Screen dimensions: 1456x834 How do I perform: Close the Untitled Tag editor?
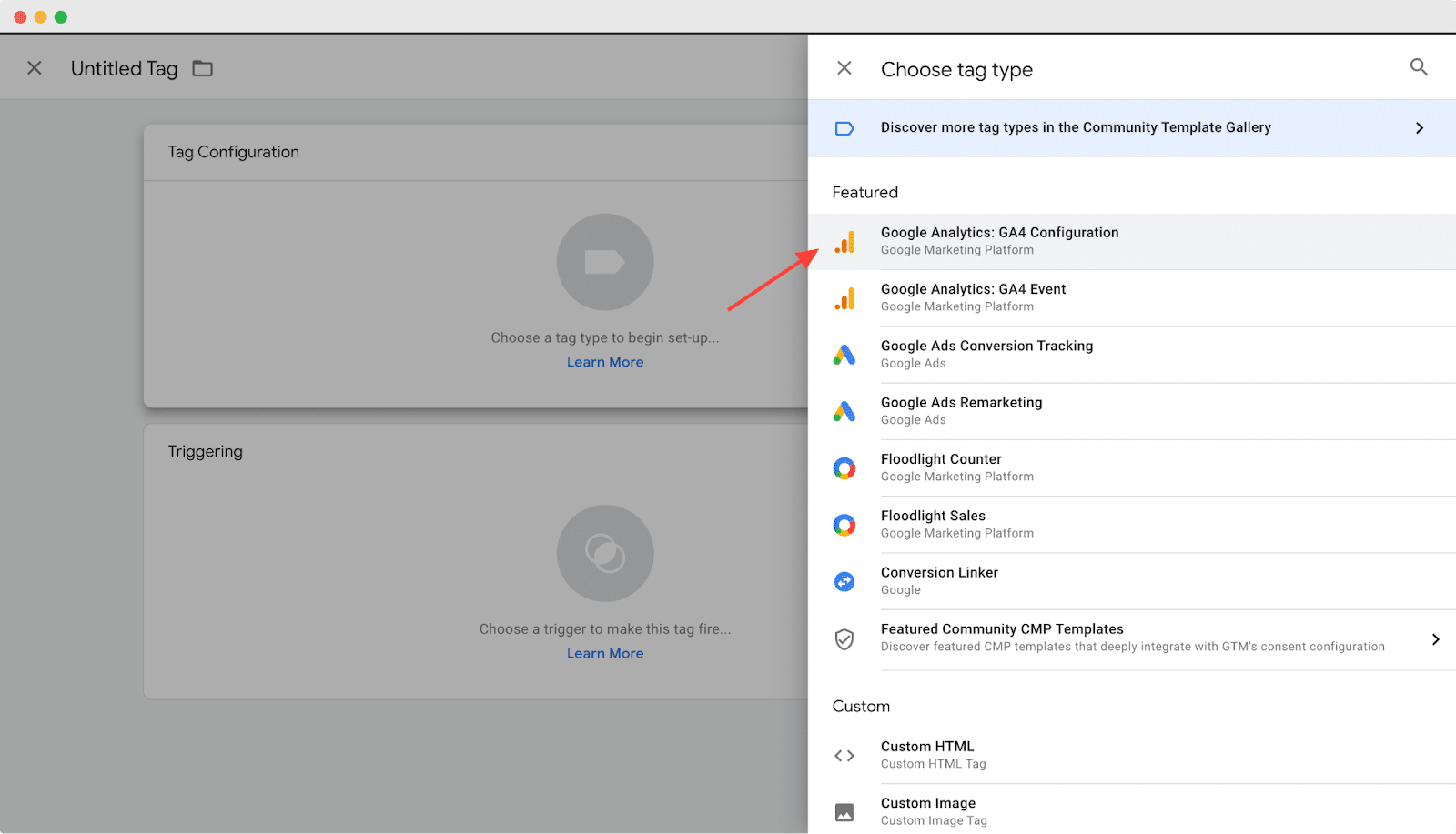35,68
